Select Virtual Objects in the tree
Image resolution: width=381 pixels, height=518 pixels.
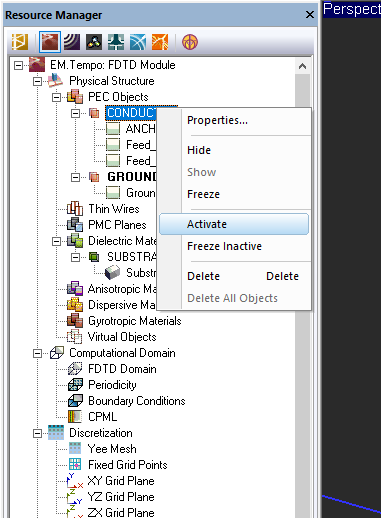point(122,337)
